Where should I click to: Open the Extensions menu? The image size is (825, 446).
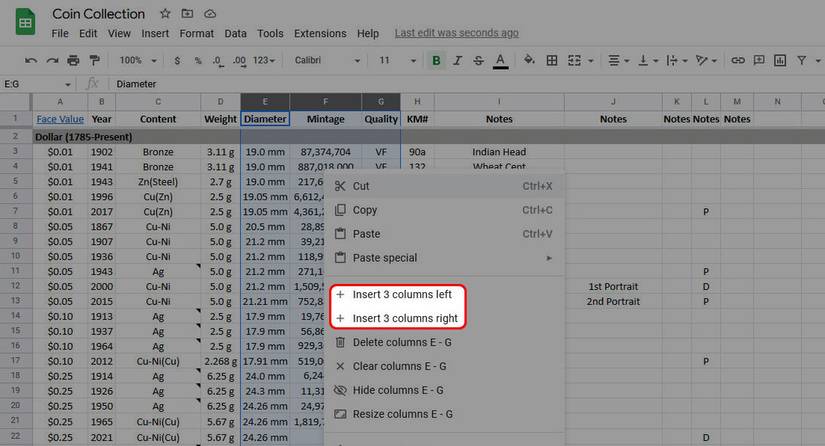pos(320,33)
